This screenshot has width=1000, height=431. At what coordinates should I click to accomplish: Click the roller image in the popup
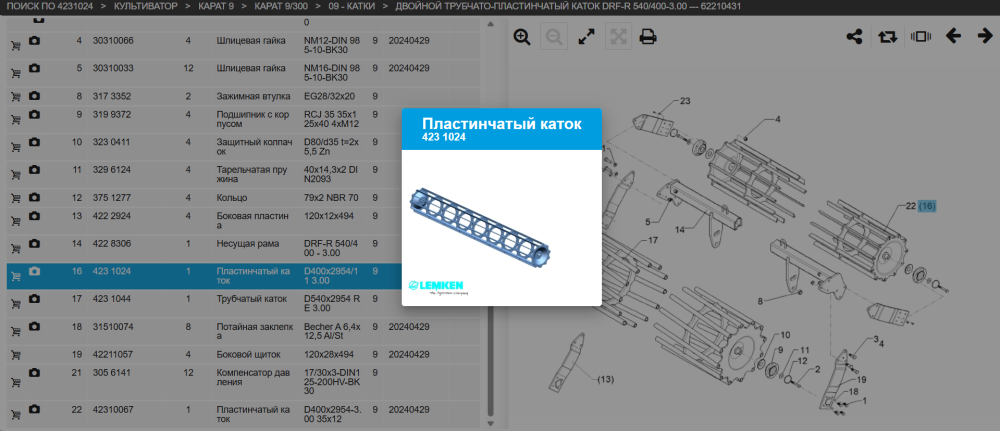click(481, 222)
